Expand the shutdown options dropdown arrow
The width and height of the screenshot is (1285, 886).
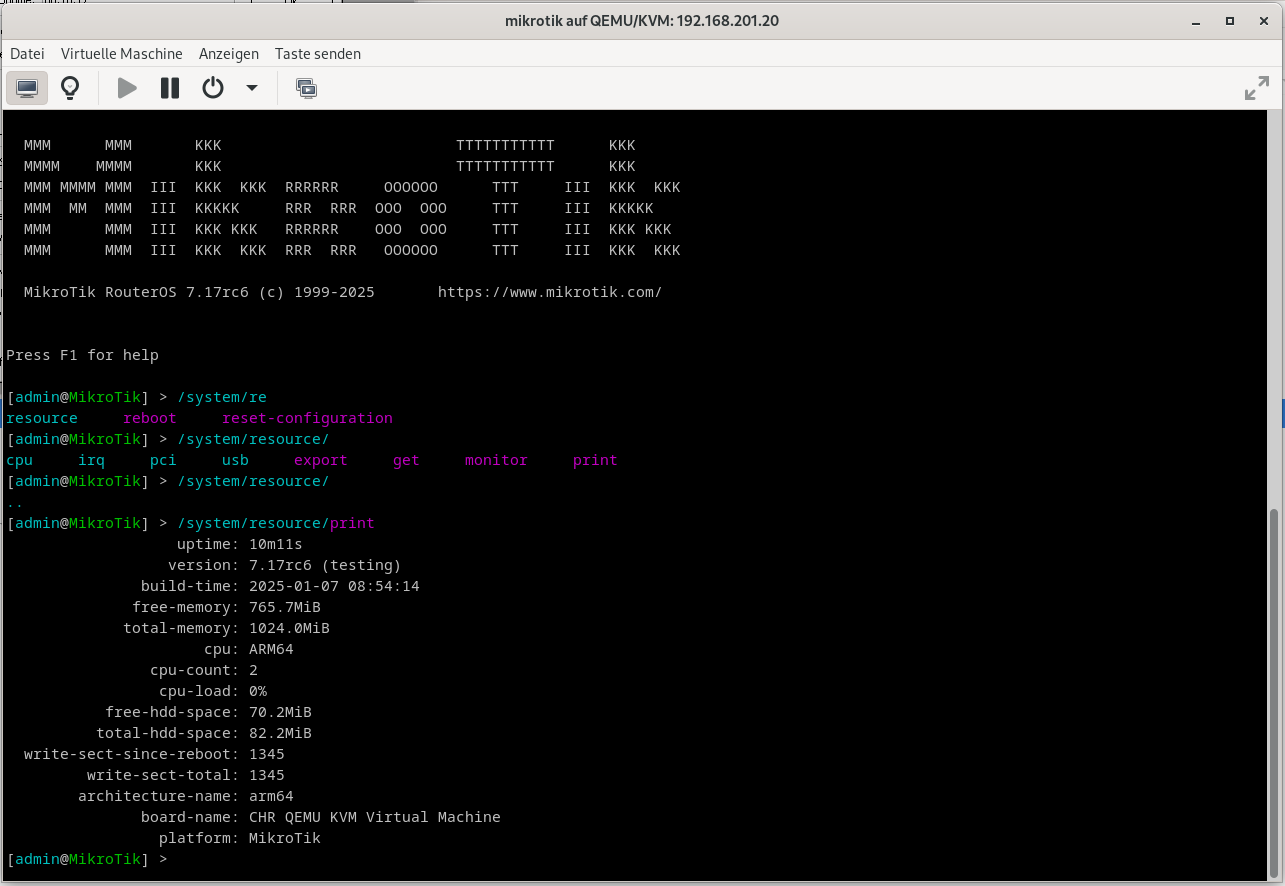[x=252, y=88]
